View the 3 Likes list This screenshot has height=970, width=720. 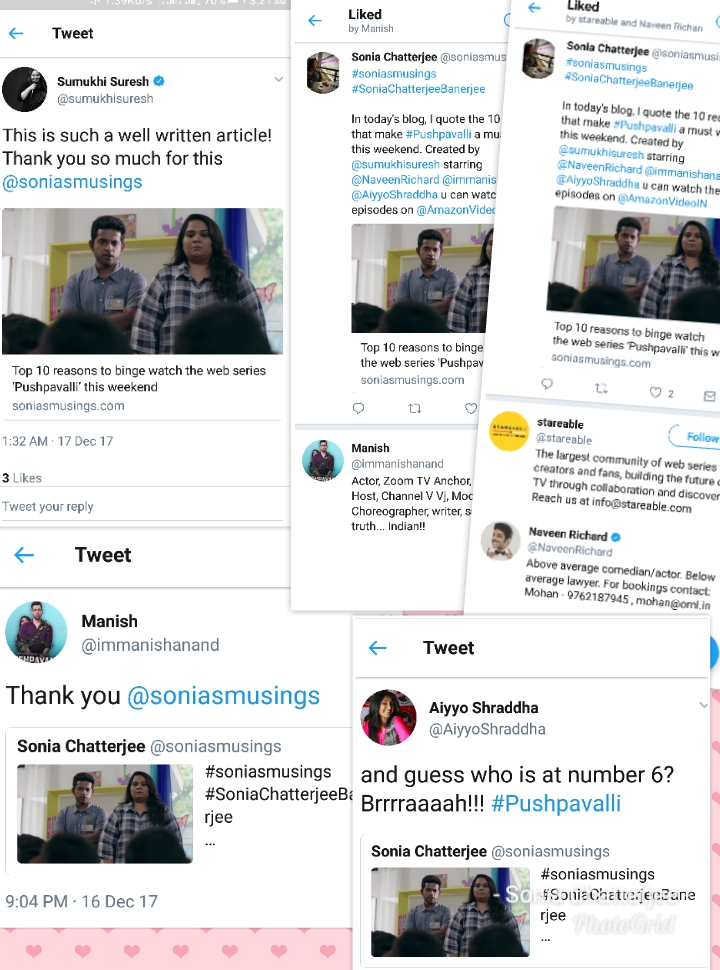click(22, 478)
